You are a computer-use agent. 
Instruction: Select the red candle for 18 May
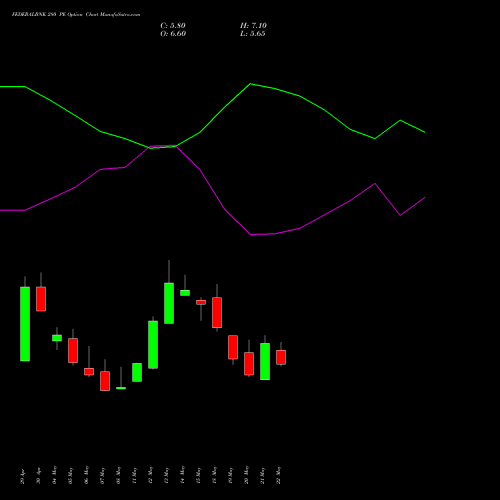click(217, 312)
